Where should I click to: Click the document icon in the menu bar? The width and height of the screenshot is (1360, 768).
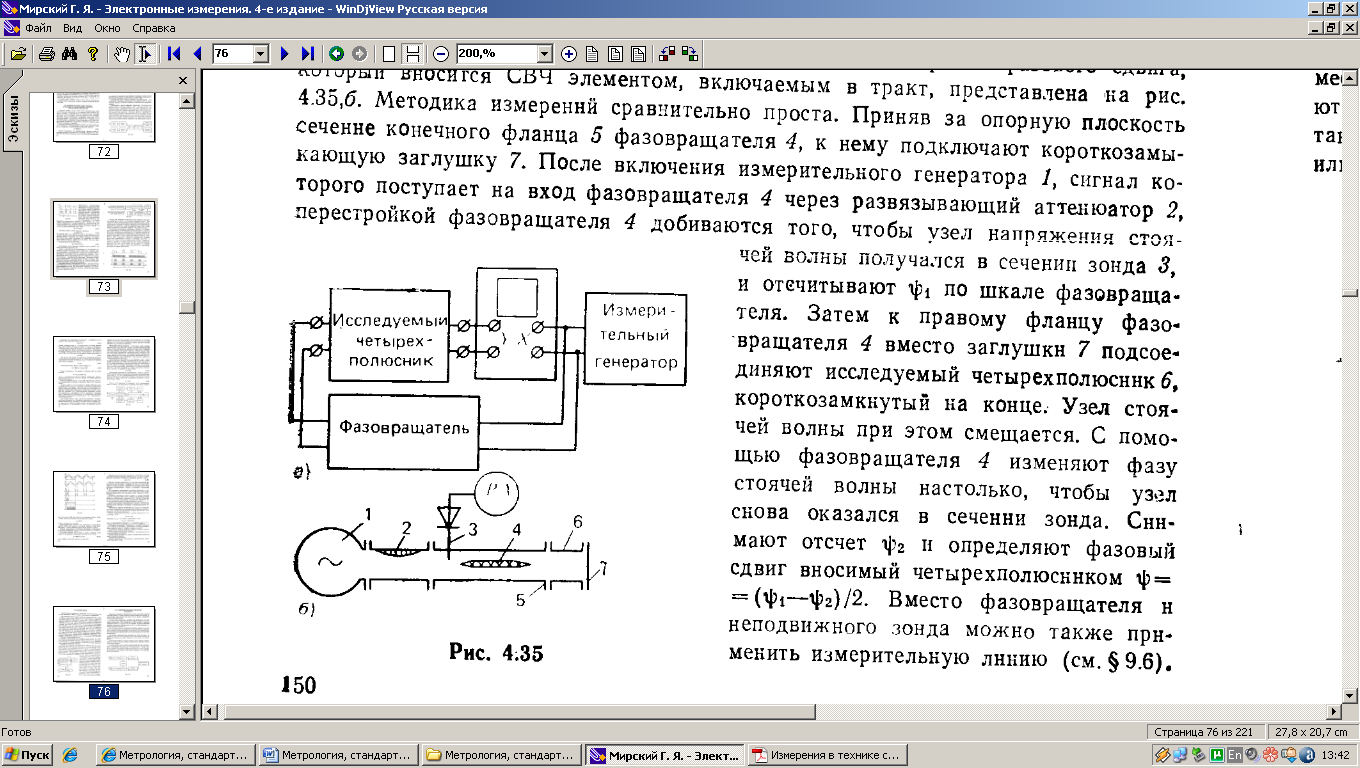pos(10,28)
